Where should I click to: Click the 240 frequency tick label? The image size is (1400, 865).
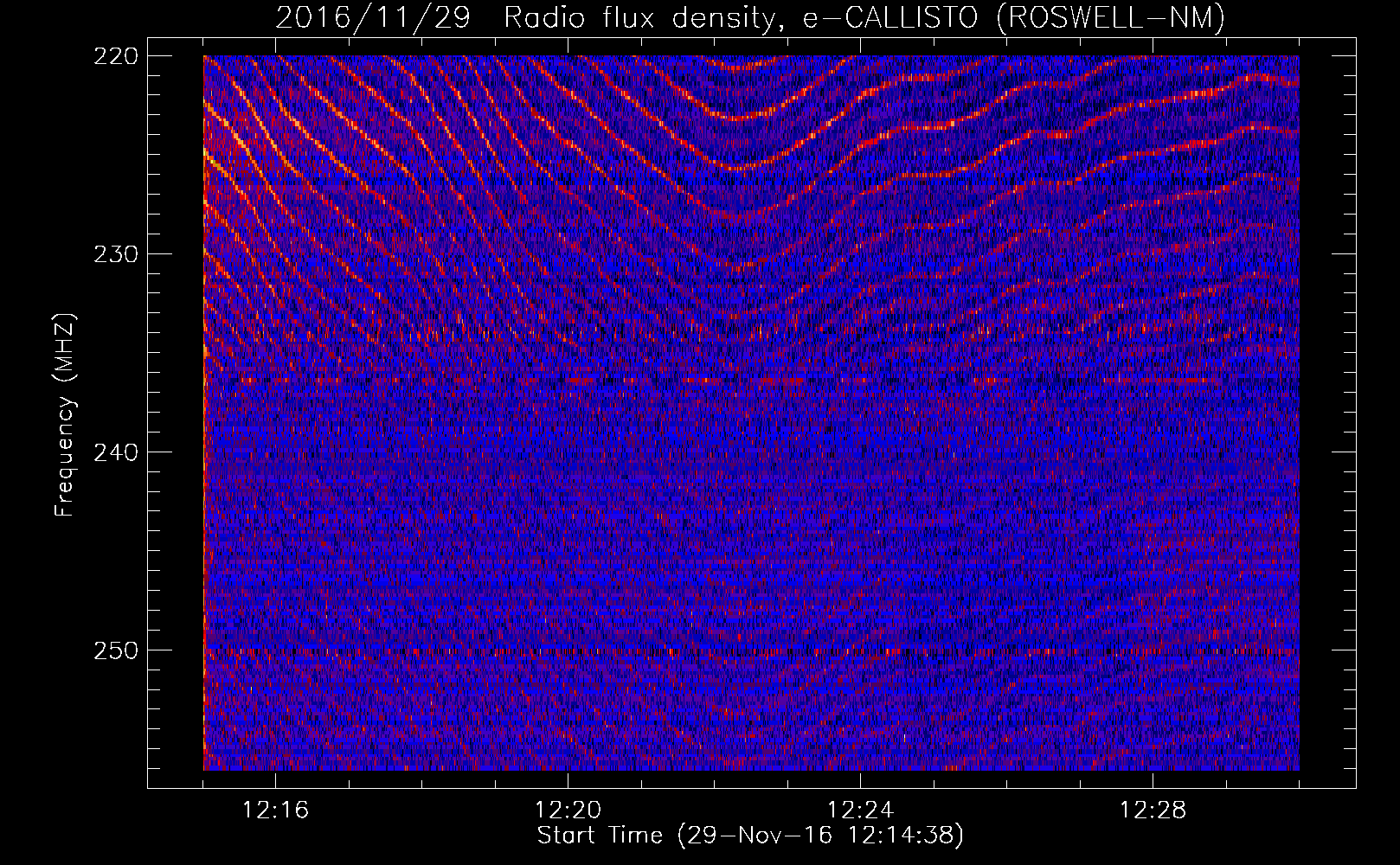pyautogui.click(x=115, y=452)
